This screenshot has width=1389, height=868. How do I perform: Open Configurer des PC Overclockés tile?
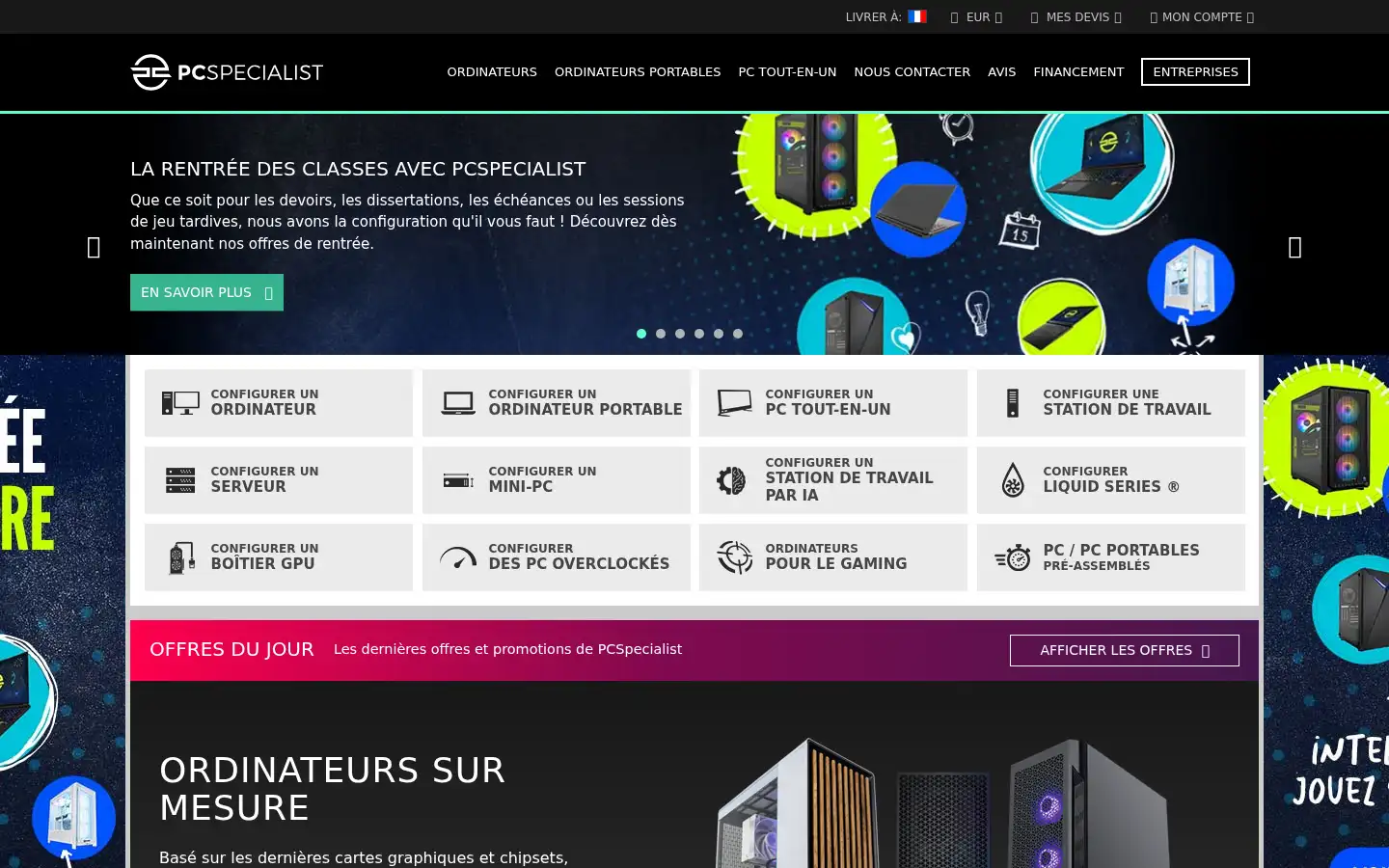[x=557, y=556]
